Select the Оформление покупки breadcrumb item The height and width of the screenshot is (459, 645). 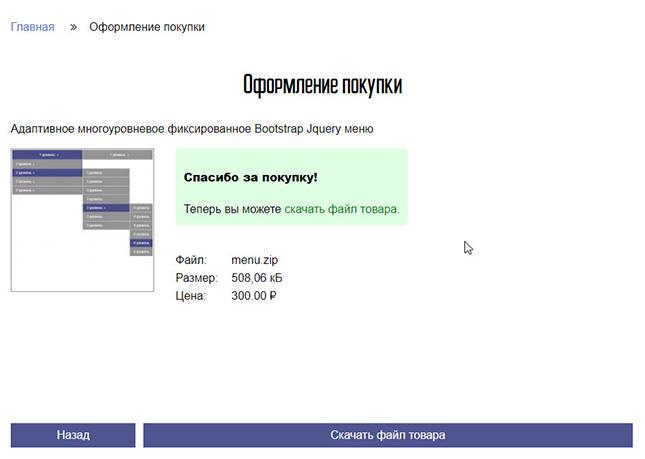[x=147, y=27]
